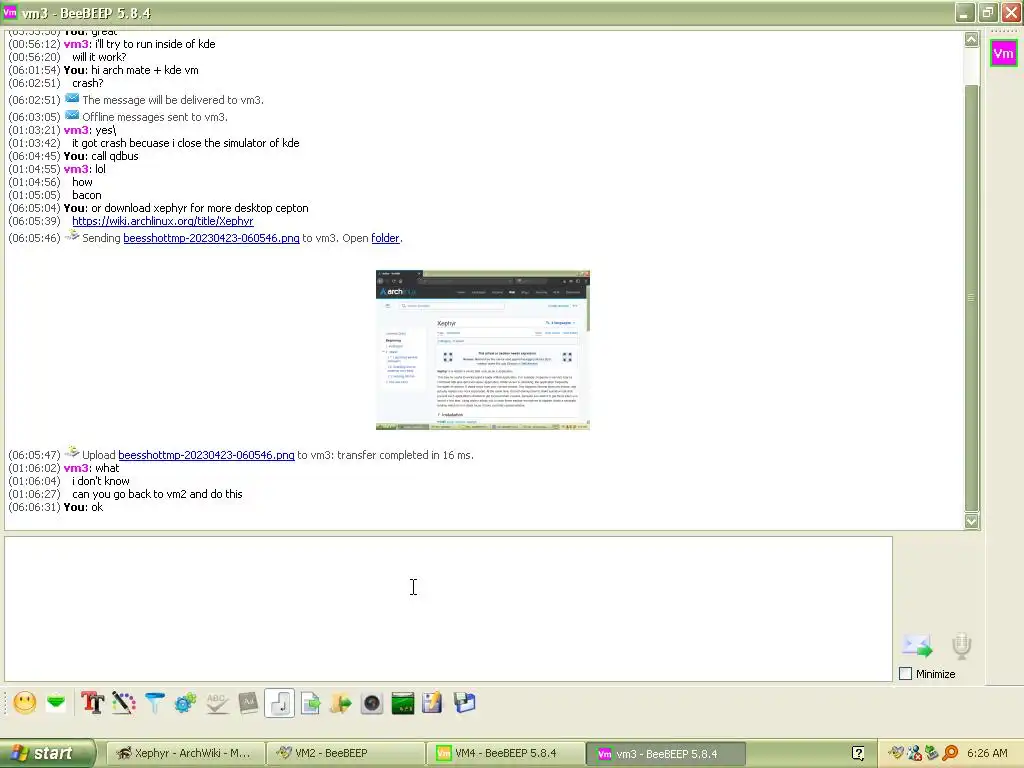This screenshot has height=768, width=1024.
Task: Click the 'The message will be delivered' line
Action: (173, 100)
